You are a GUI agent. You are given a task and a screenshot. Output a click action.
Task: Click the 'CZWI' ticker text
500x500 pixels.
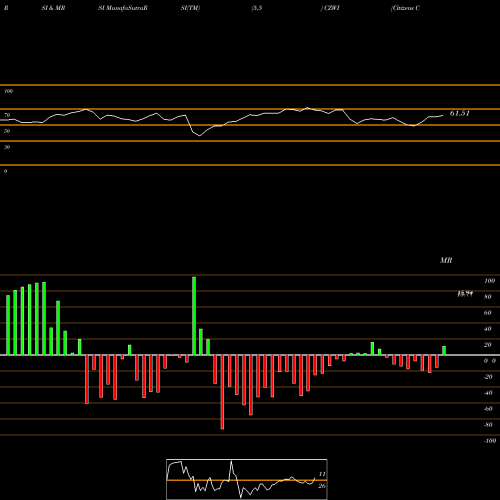coord(331,8)
